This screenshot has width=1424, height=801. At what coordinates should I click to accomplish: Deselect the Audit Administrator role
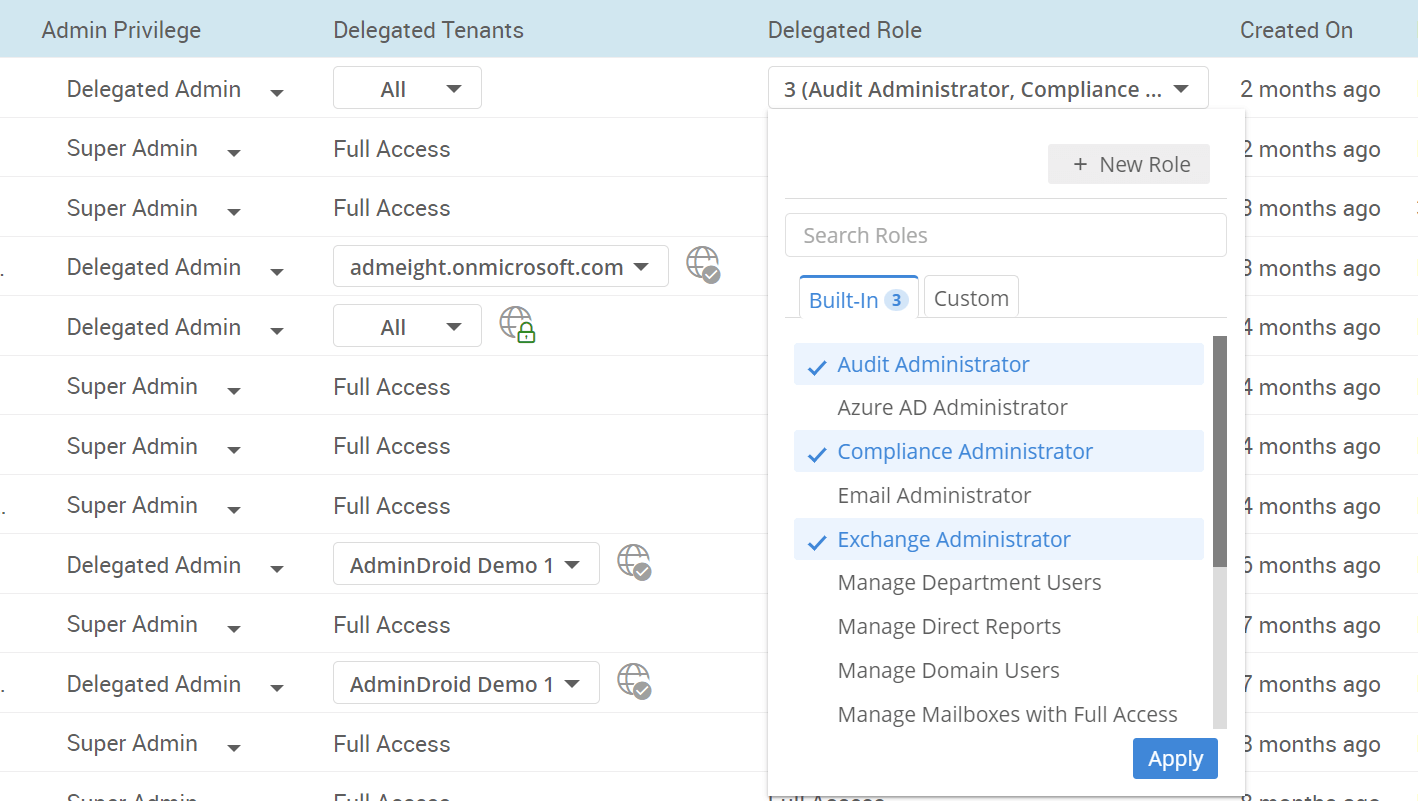tap(933, 364)
